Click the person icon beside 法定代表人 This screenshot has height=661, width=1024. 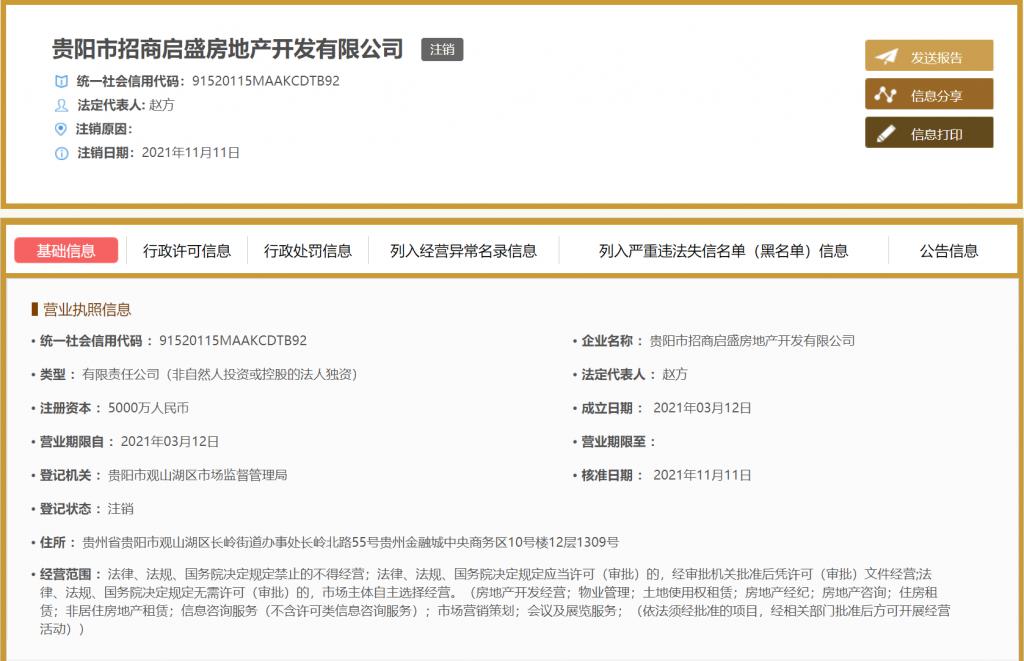tap(61, 105)
